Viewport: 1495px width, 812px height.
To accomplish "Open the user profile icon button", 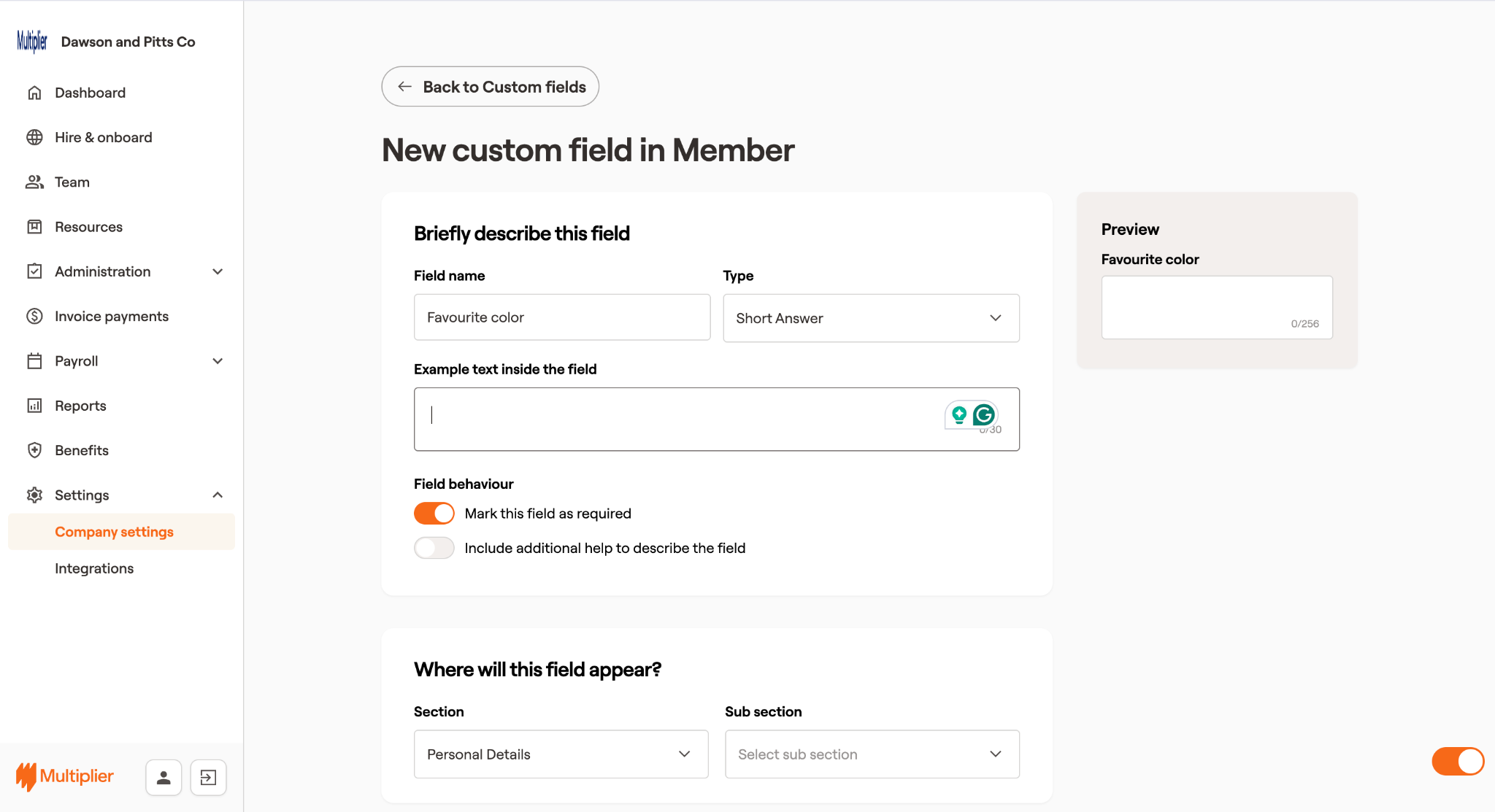I will (x=164, y=777).
